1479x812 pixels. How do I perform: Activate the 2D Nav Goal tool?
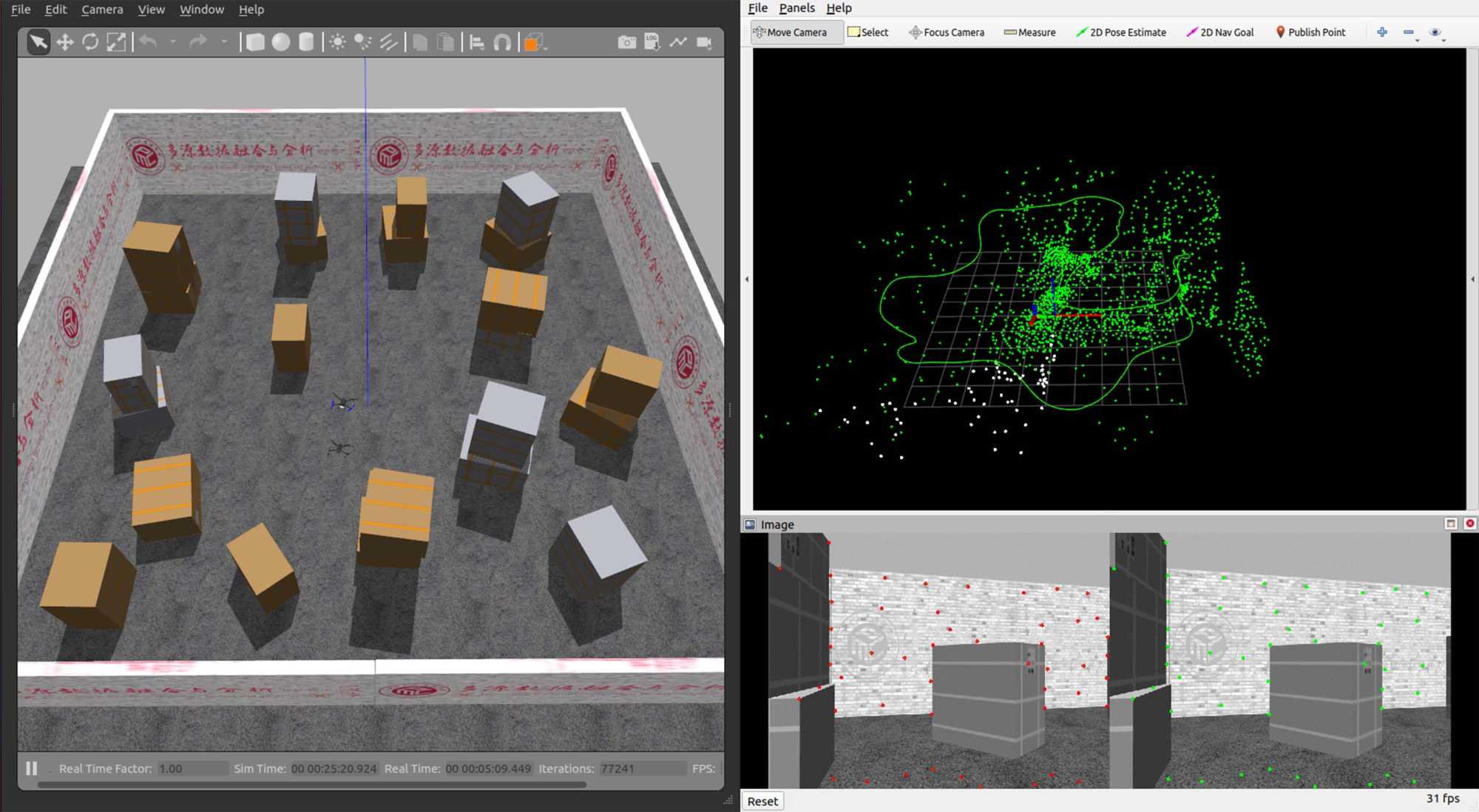coord(1220,33)
